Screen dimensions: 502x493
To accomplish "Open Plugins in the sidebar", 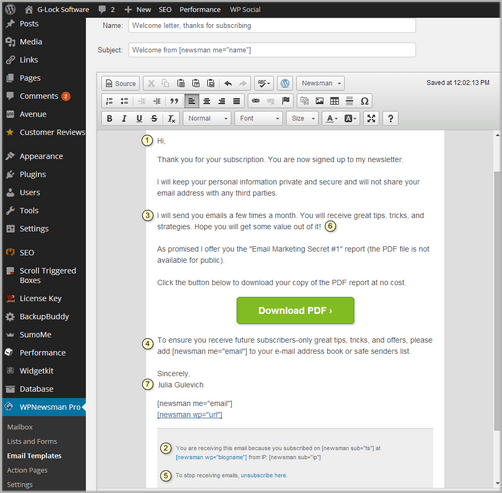I will click(x=33, y=174).
